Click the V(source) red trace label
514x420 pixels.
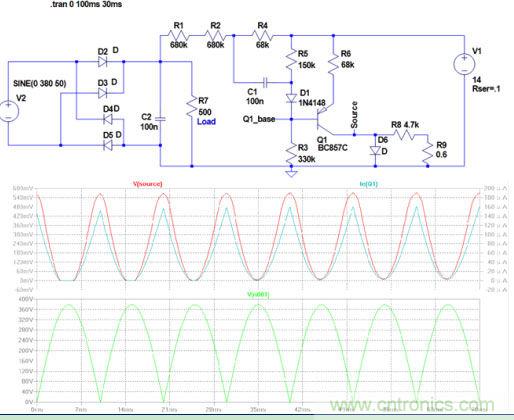point(148,184)
